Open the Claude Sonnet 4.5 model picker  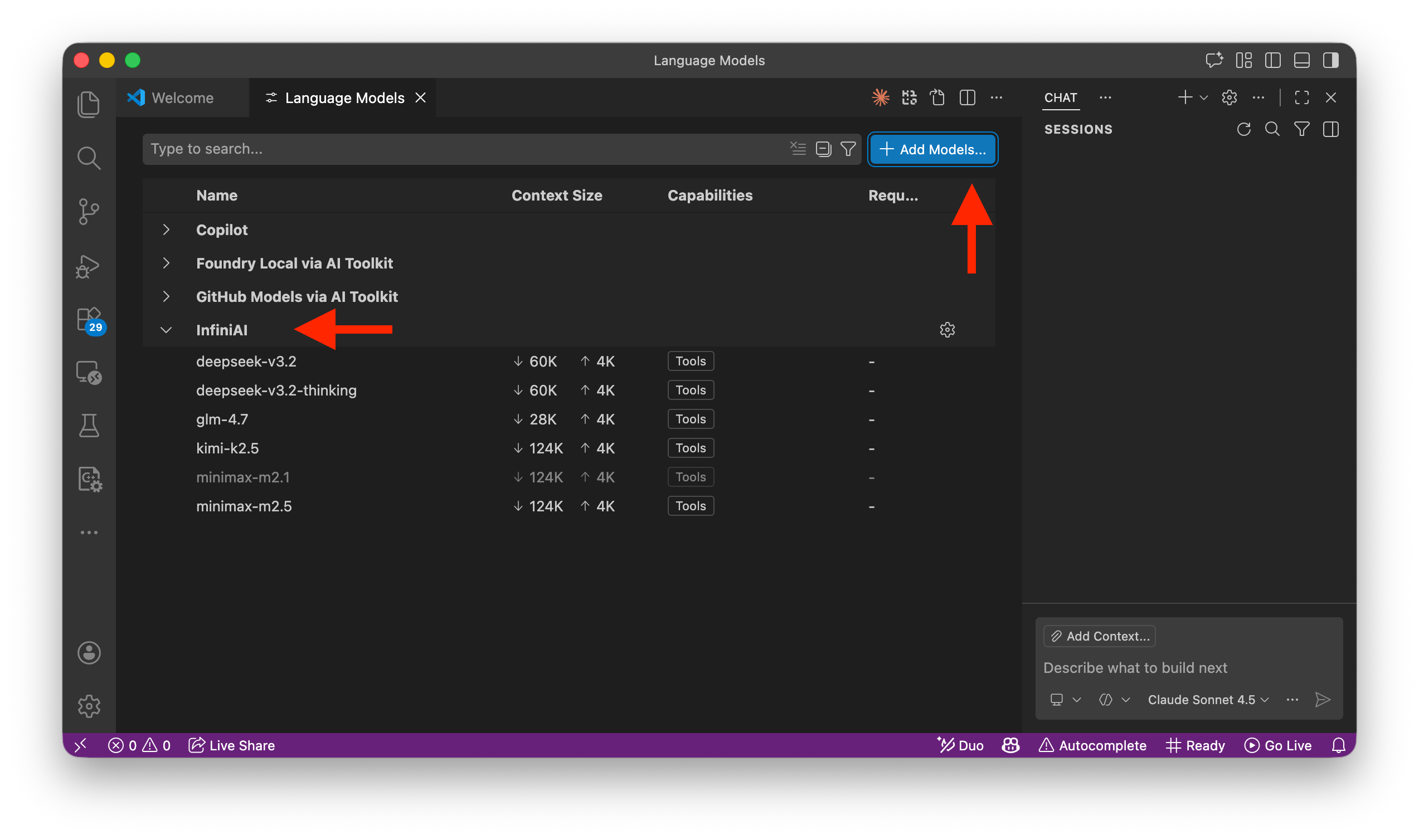pos(1207,700)
